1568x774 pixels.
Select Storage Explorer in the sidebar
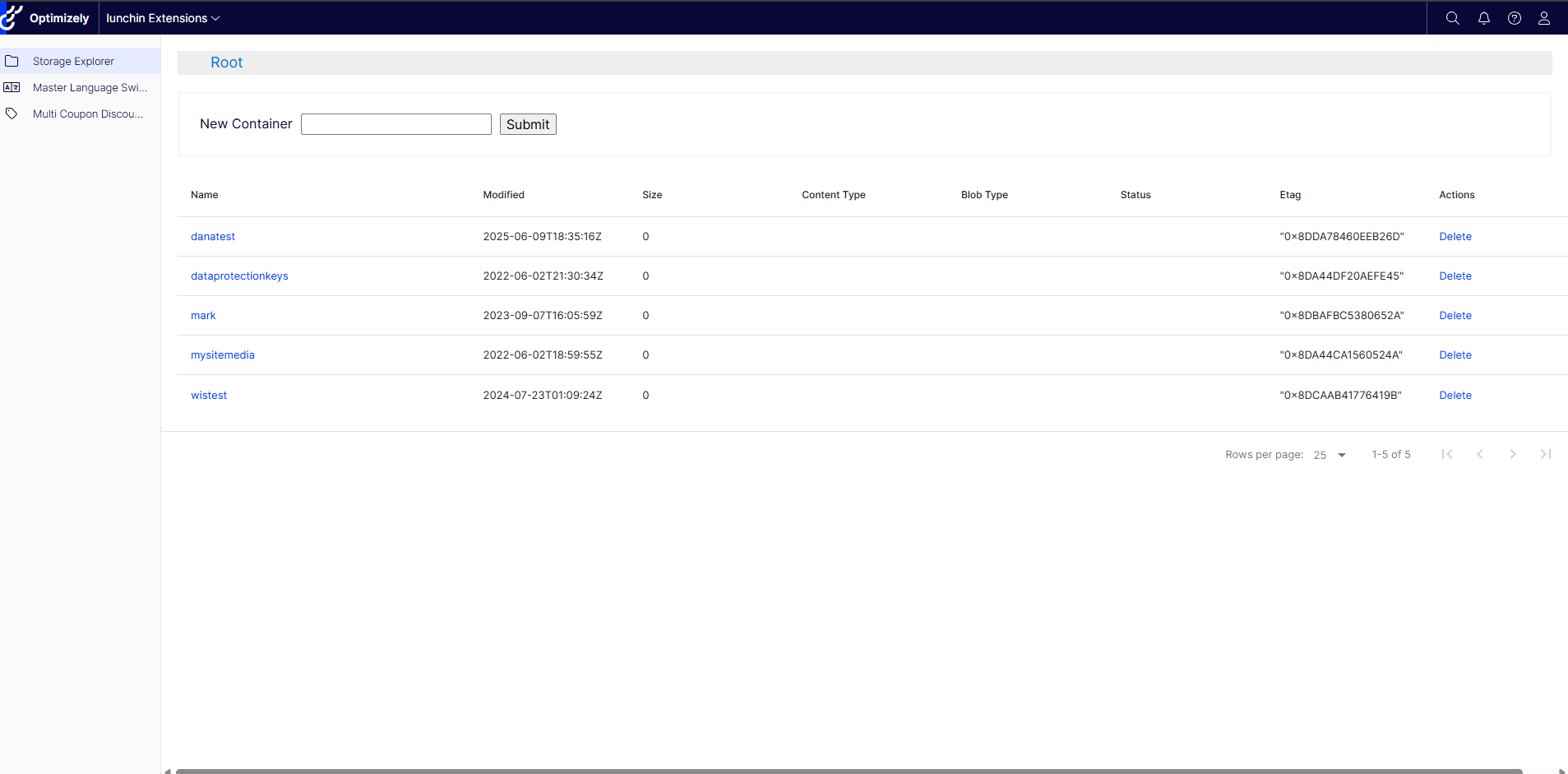pyautogui.click(x=72, y=60)
